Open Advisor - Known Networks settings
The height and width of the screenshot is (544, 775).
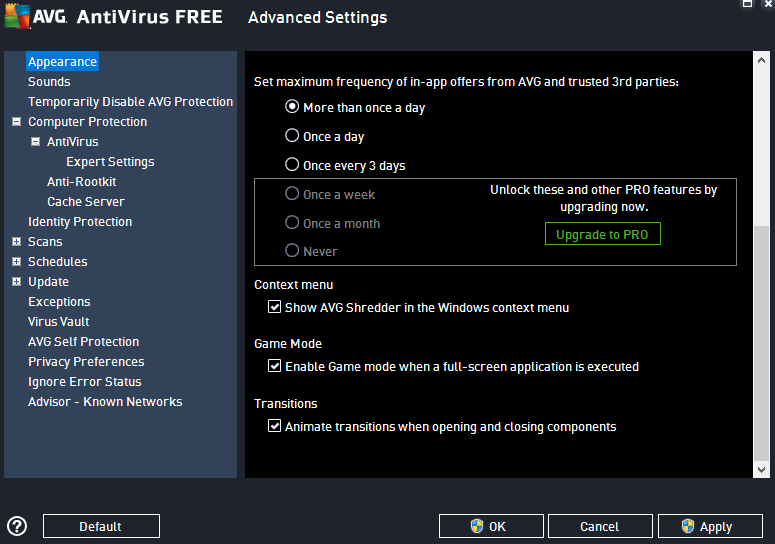point(105,402)
